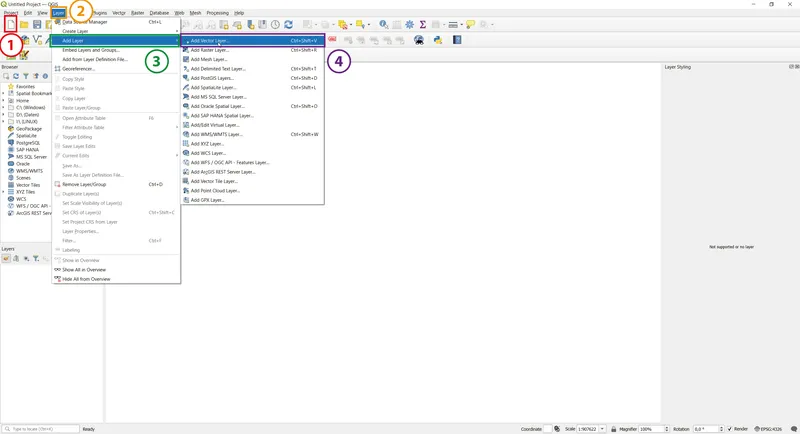The height and width of the screenshot is (434, 800).
Task: Toggle extents and mouse position display
Action: tap(557, 429)
